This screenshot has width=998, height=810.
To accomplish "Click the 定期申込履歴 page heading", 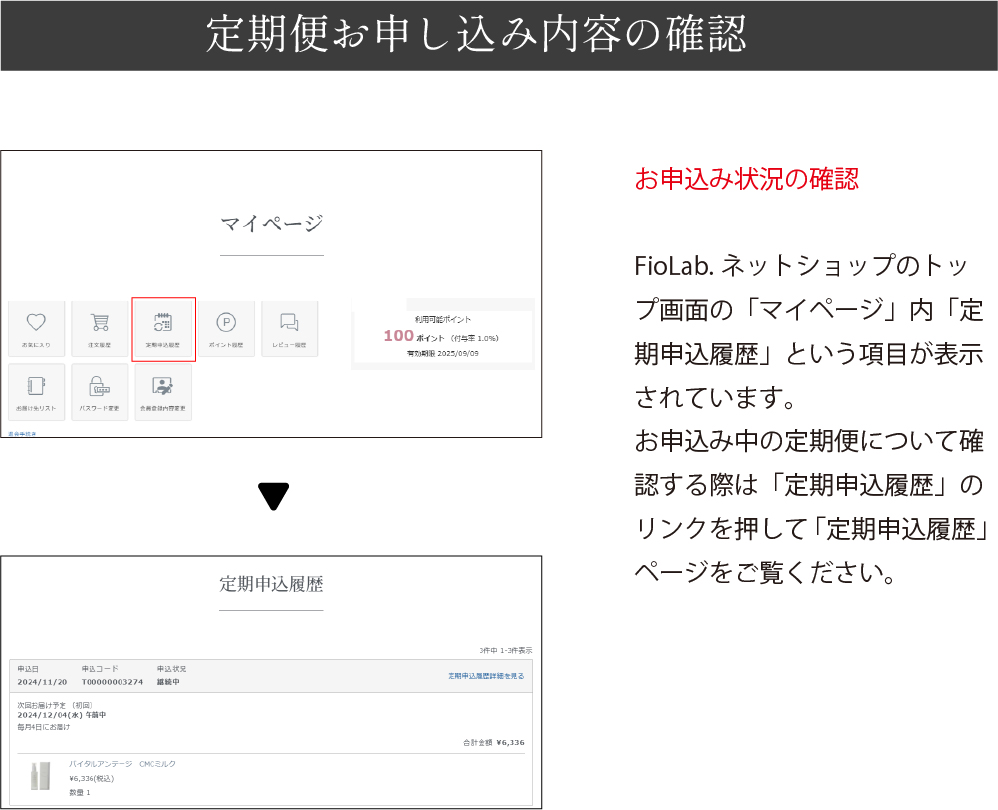I will pyautogui.click(x=271, y=584).
